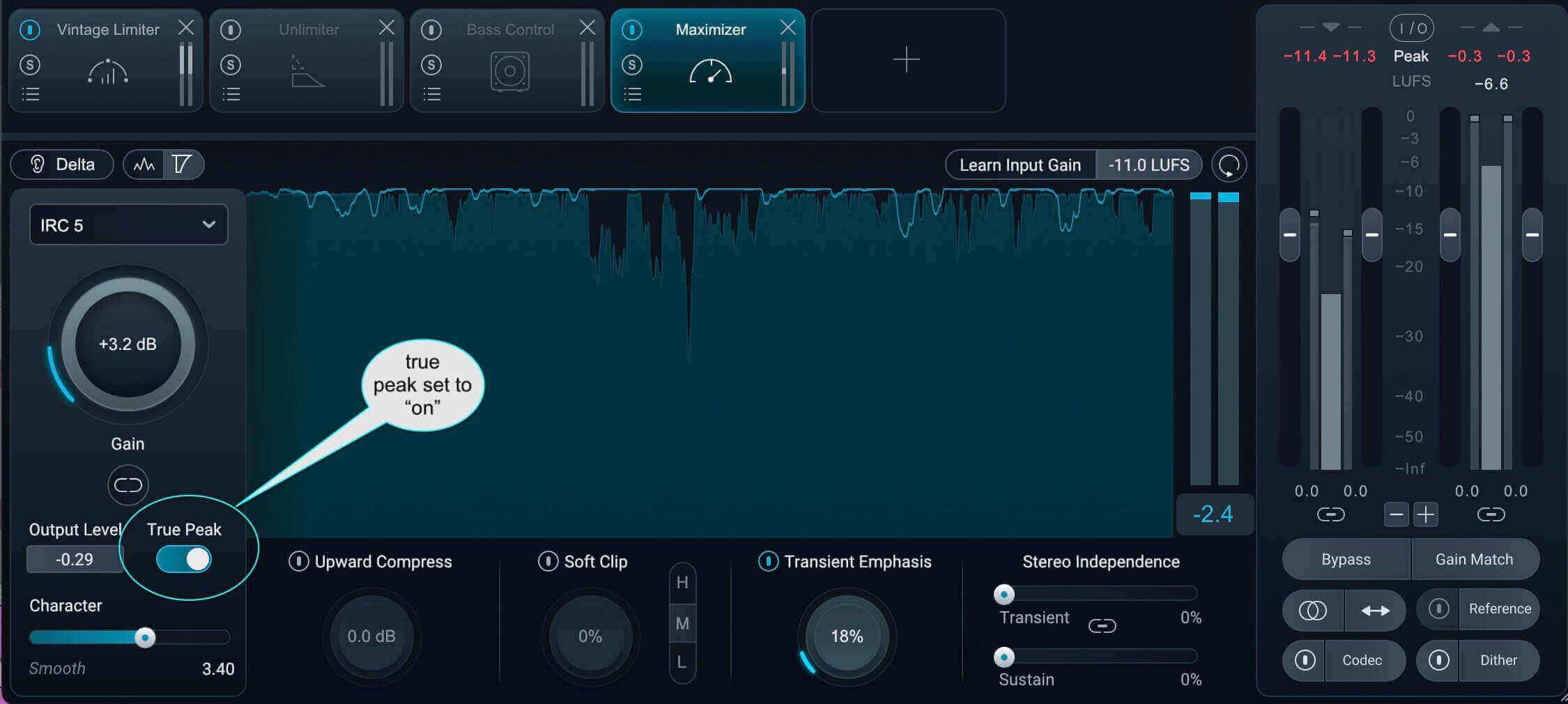Decrease meter scale with minus button
Viewport: 1568px width, 704px height.
(x=1397, y=515)
